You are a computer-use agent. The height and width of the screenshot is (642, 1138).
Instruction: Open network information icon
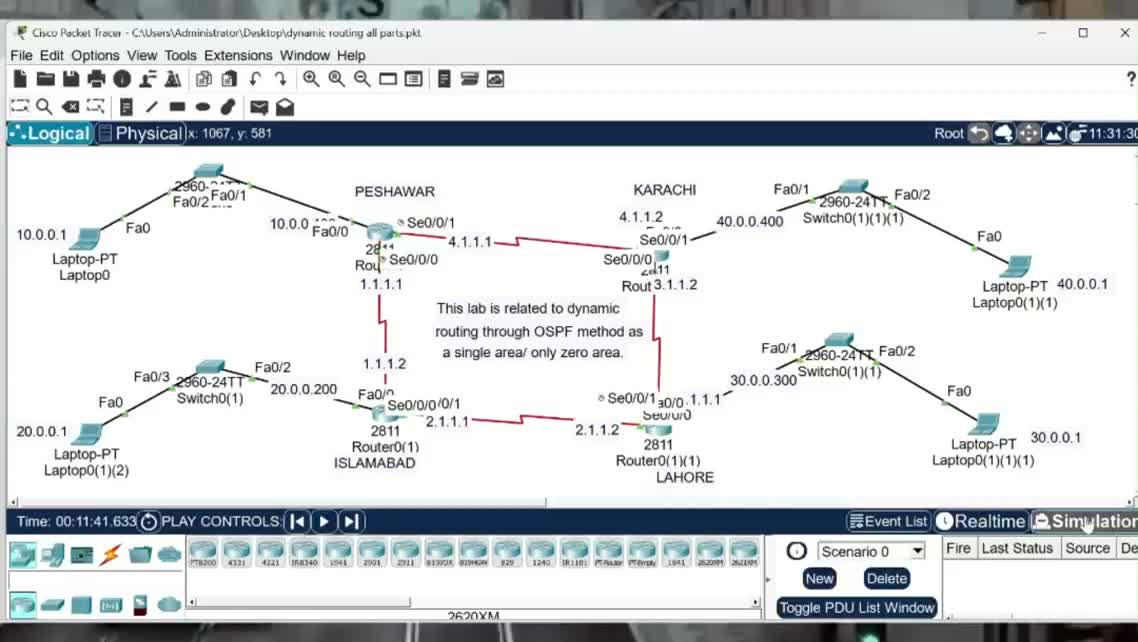(x=122, y=79)
